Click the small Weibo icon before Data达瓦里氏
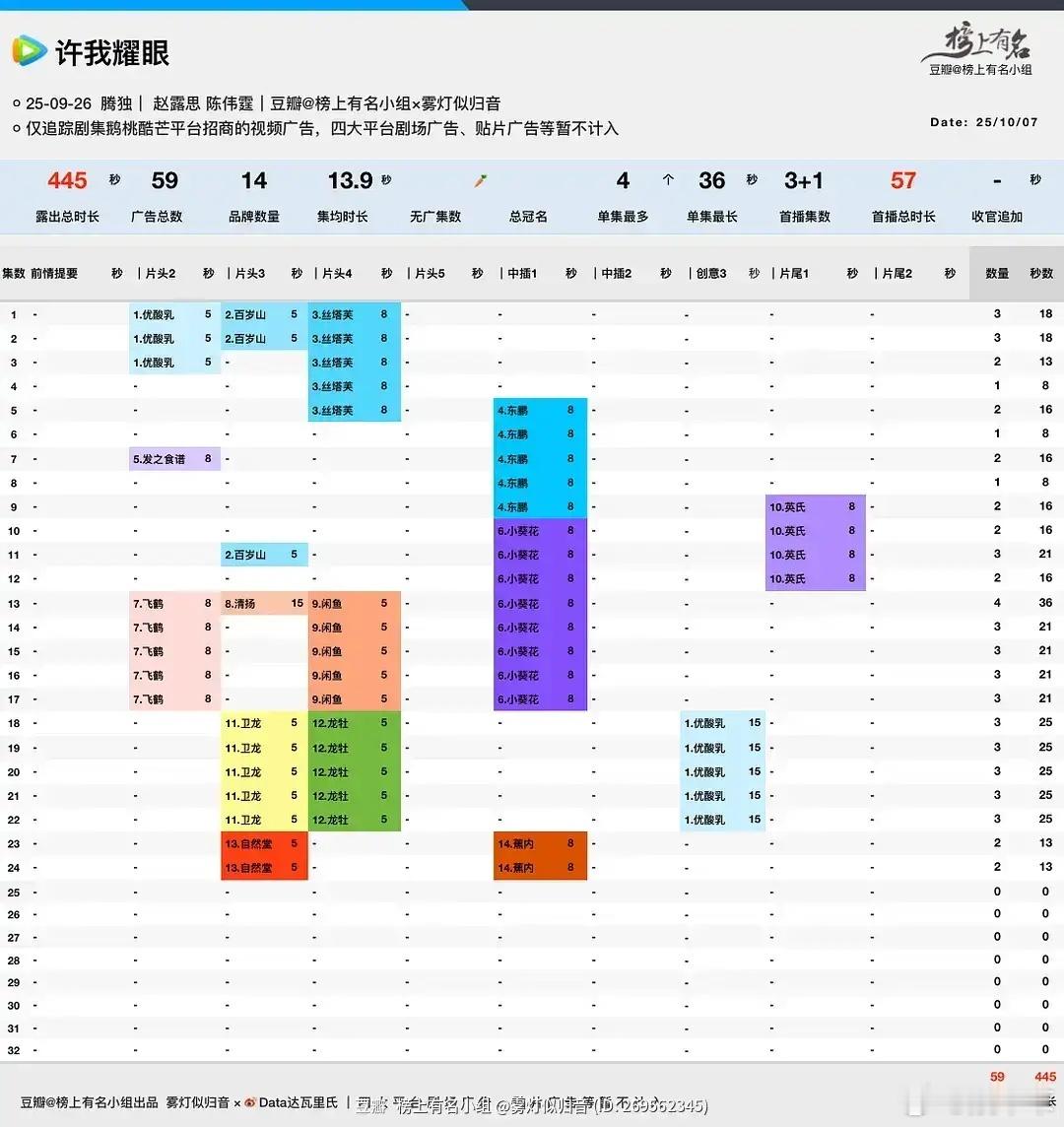The width and height of the screenshot is (1064, 1127). click(249, 1102)
